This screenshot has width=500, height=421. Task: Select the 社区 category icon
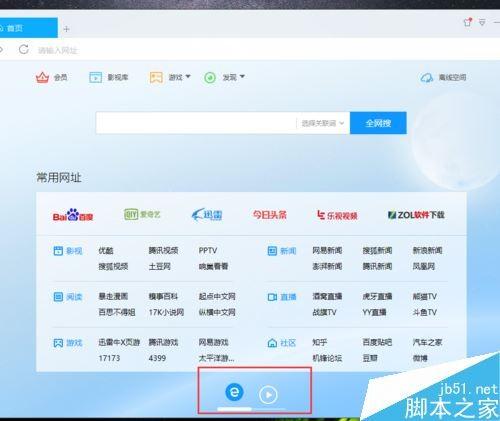[272, 343]
